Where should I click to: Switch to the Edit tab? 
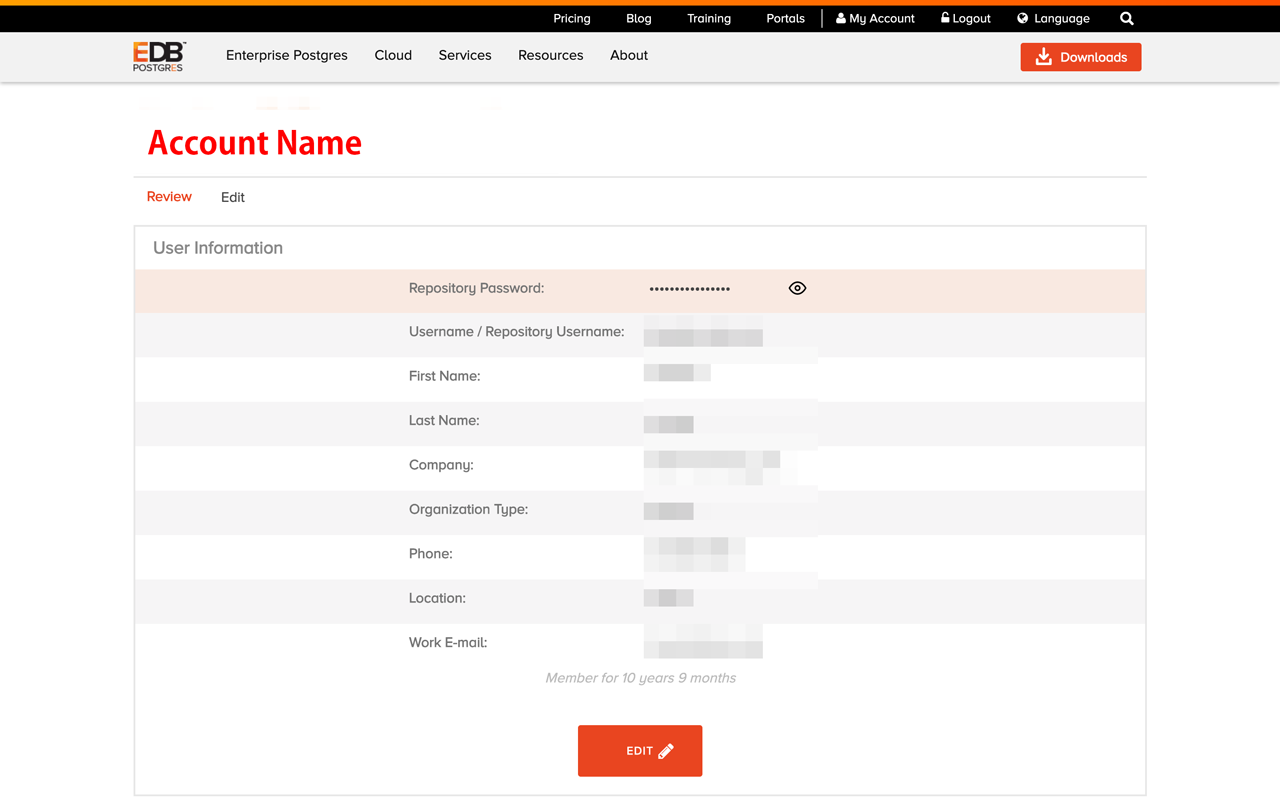233,197
